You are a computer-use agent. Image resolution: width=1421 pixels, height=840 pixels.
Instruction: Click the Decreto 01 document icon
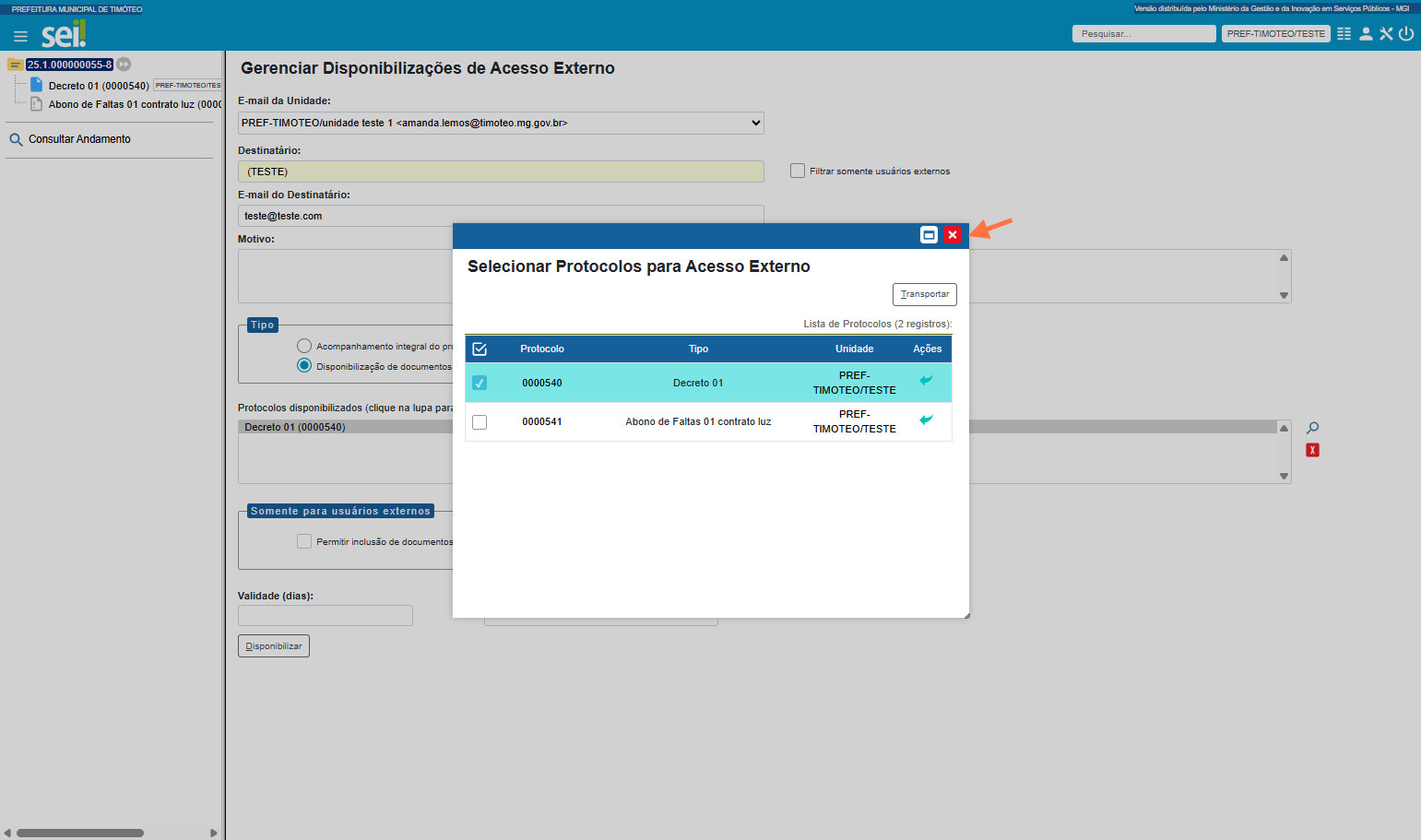(37, 85)
